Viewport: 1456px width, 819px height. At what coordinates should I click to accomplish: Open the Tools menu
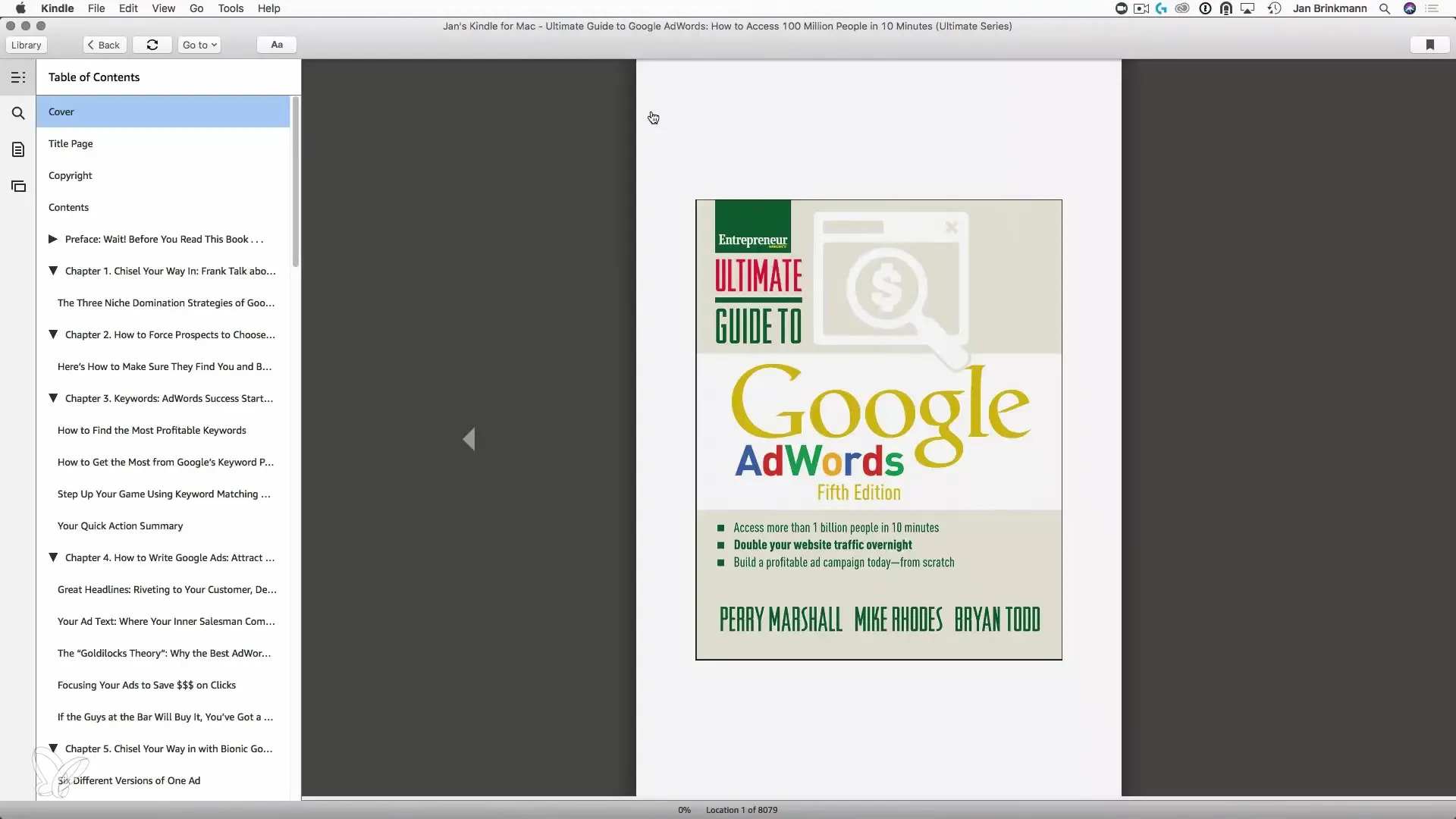231,8
